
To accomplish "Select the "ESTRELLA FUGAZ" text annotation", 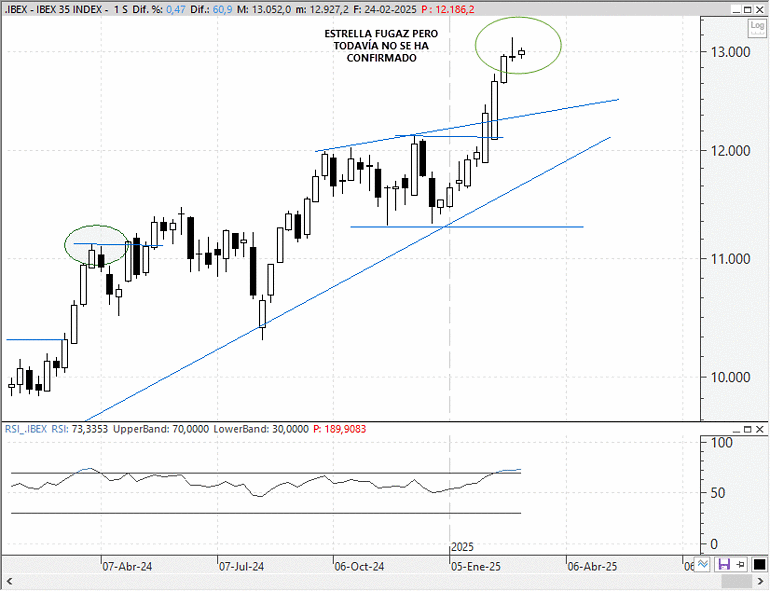I will pos(381,46).
